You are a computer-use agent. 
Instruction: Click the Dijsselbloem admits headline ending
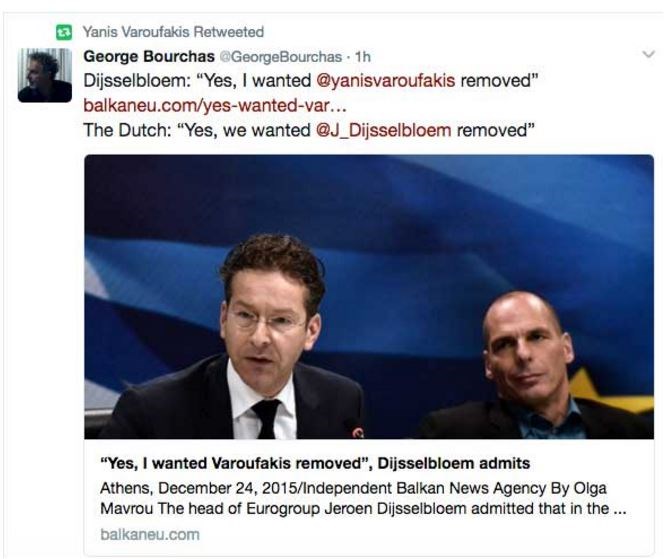point(454,463)
